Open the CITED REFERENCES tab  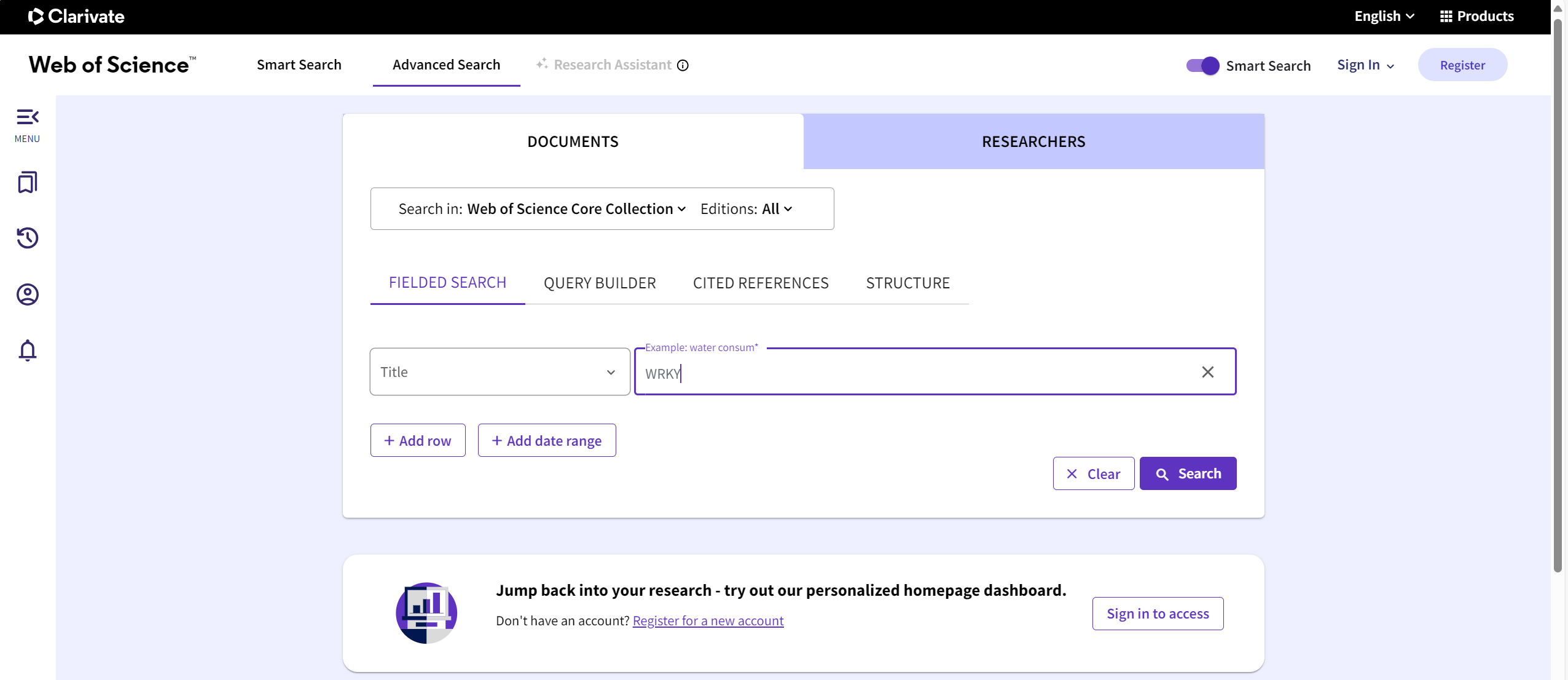click(761, 283)
